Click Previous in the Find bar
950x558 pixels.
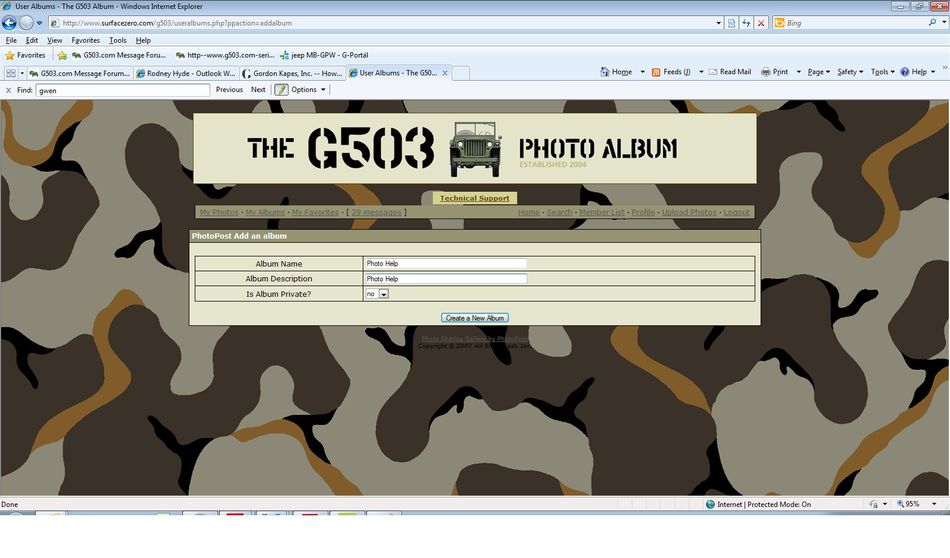coord(229,90)
